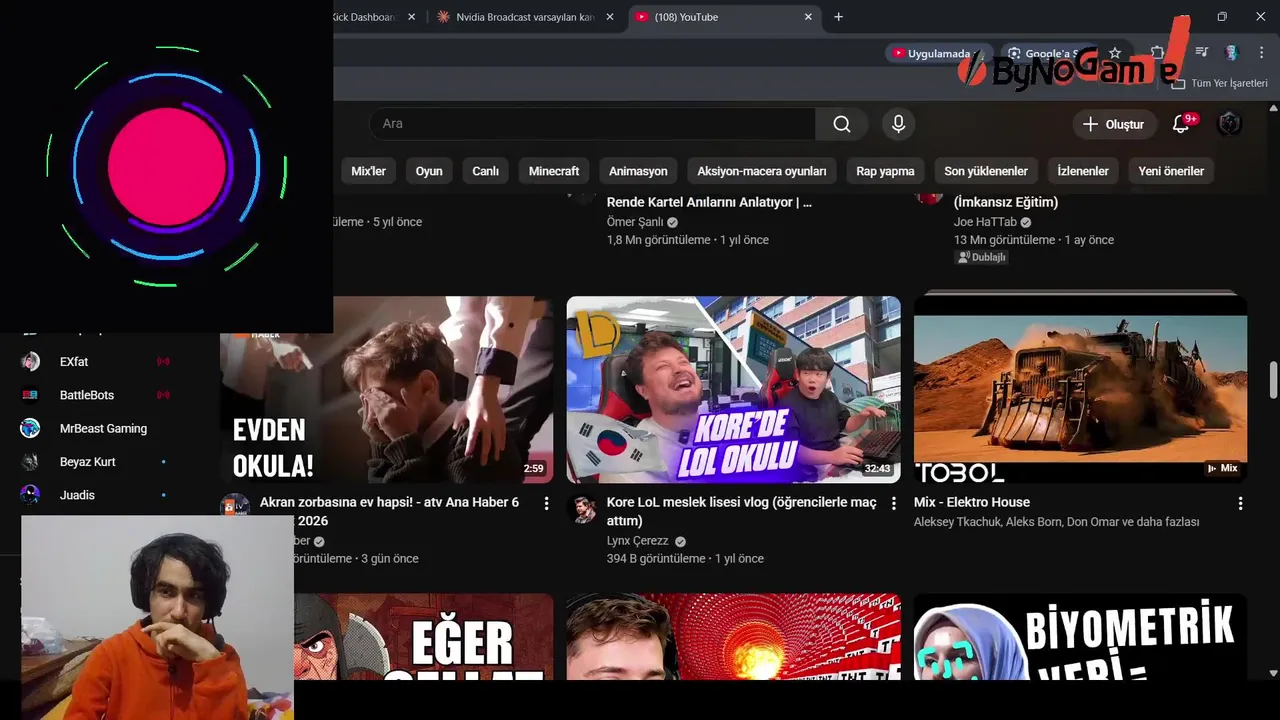Open the MrBeast Gaming channel avatar
Viewport: 1280px width, 720px height.
(30, 428)
